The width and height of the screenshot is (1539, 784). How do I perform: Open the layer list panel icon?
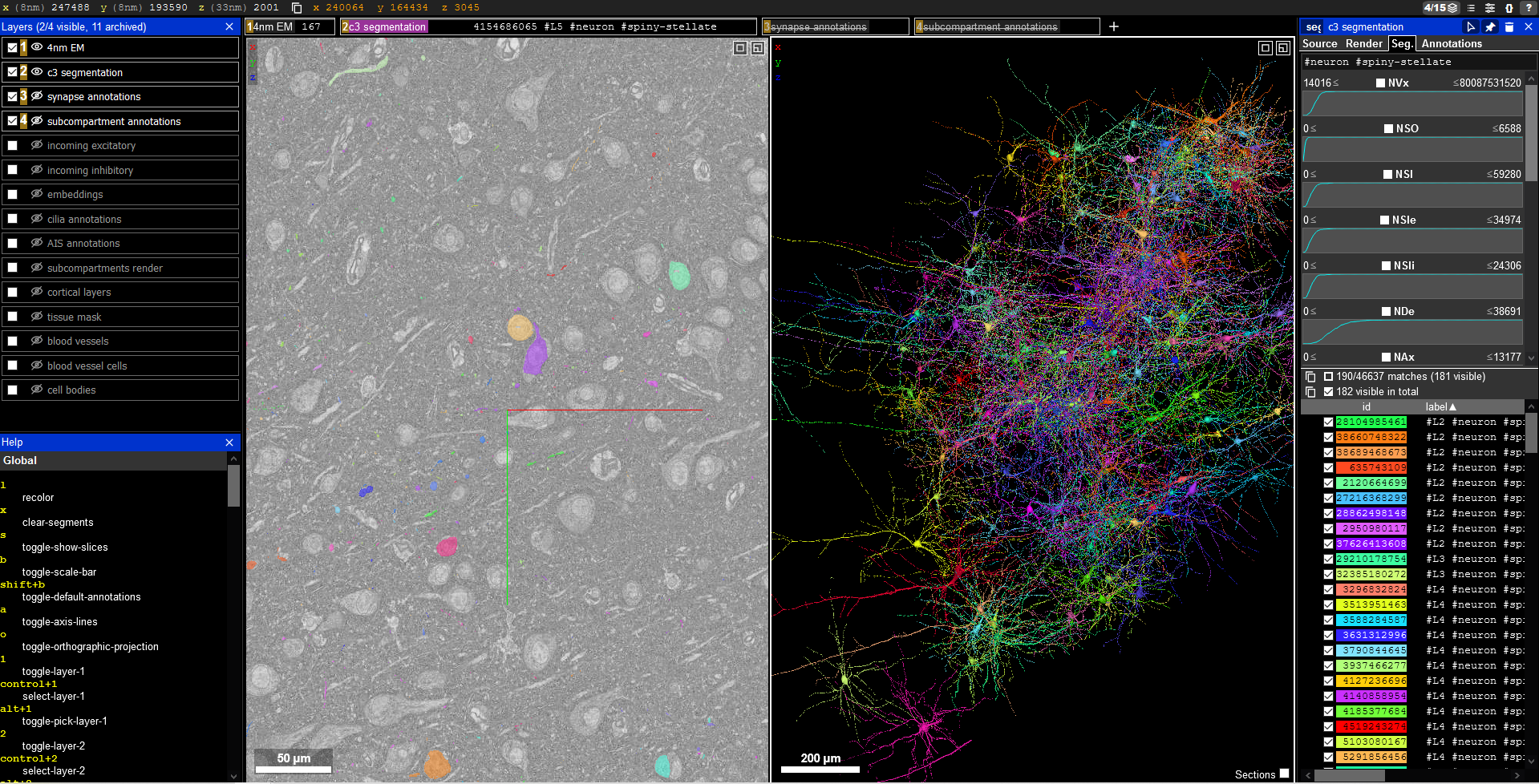[x=1471, y=8]
